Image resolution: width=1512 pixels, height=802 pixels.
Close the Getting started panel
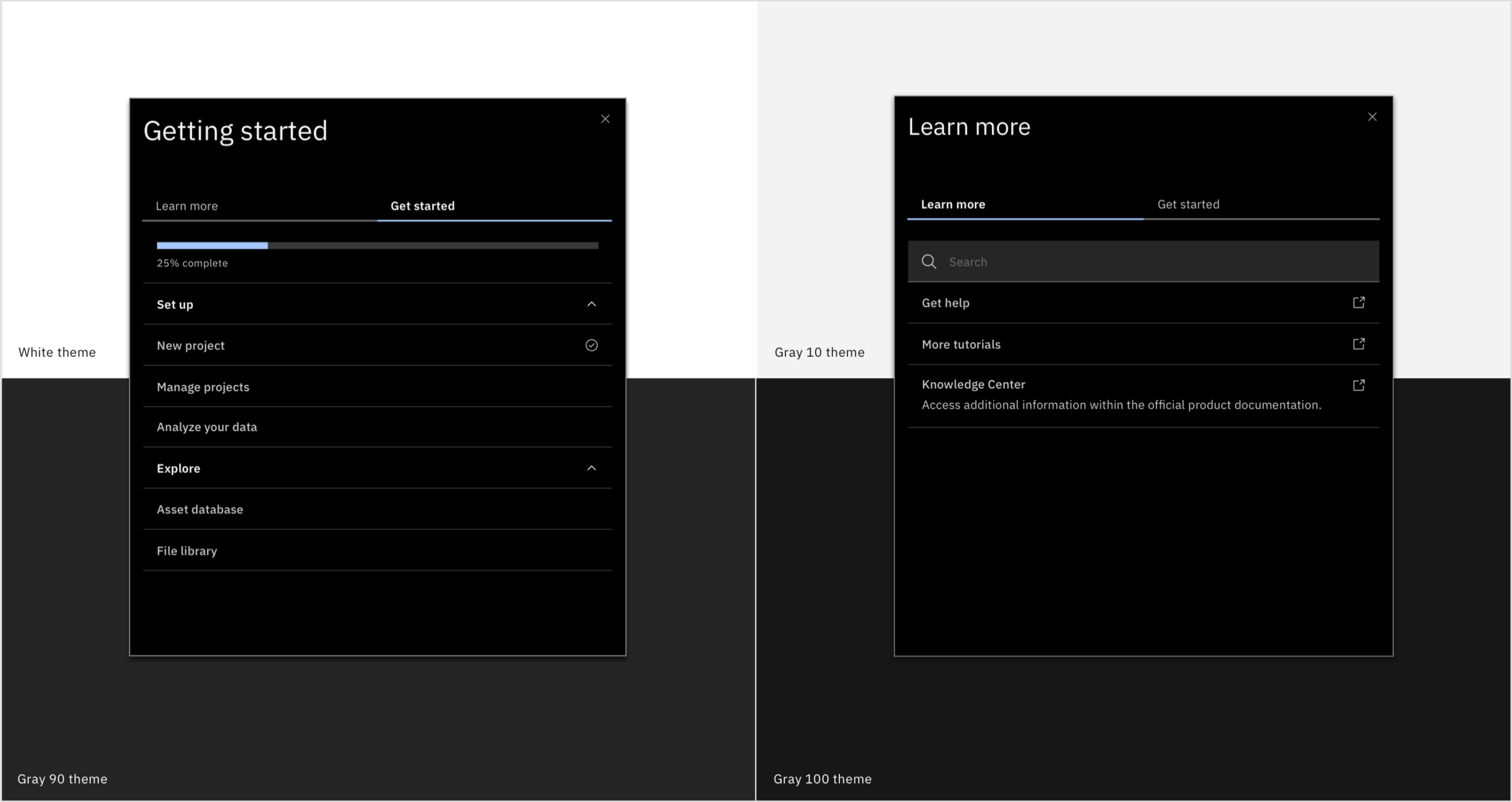point(605,119)
